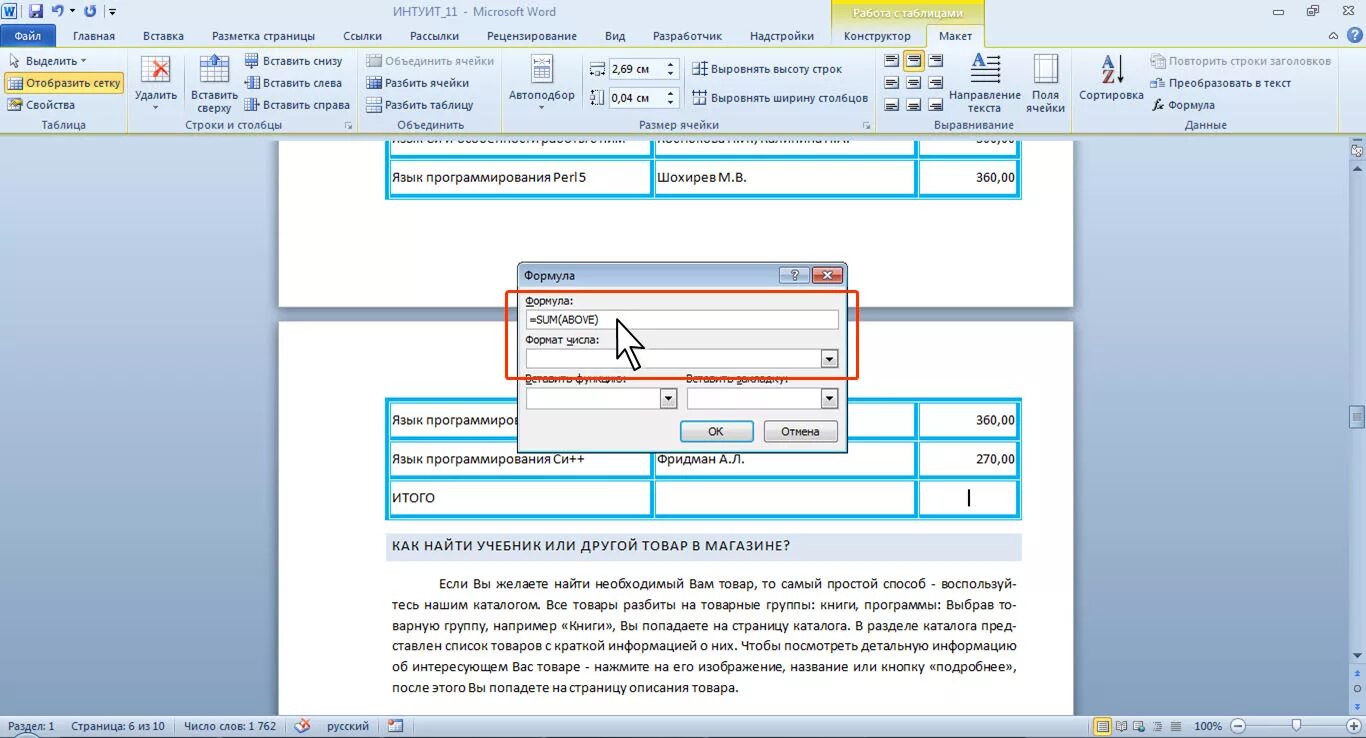The image size is (1366, 738).
Task: Switch to Web Layout view
Action: 1137,726
